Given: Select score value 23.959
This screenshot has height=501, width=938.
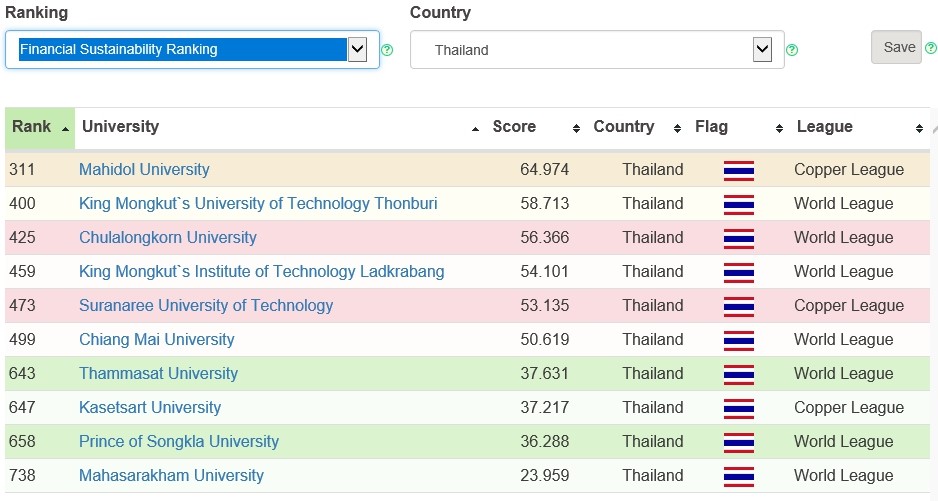Looking at the screenshot, I should click(544, 476).
